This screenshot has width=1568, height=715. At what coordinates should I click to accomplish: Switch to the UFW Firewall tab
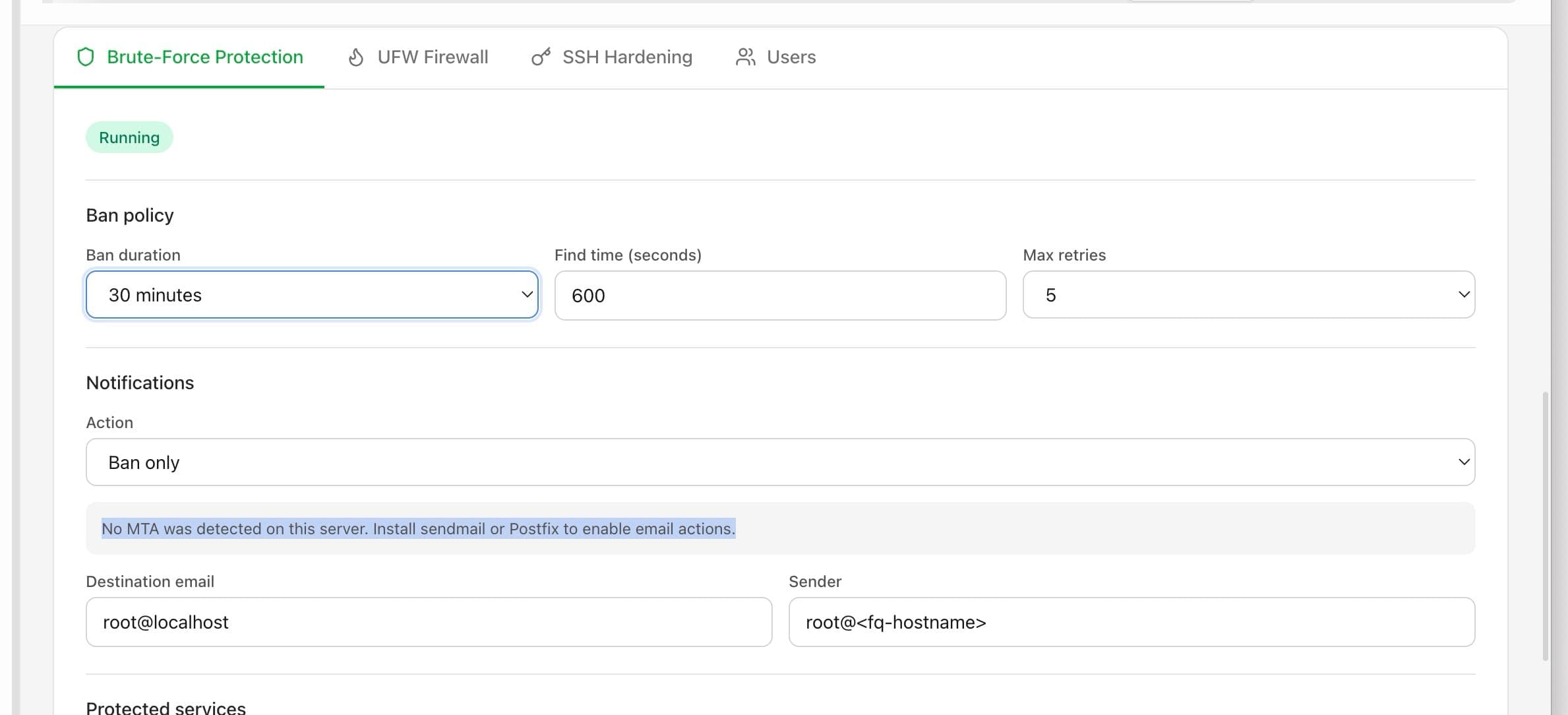(418, 57)
